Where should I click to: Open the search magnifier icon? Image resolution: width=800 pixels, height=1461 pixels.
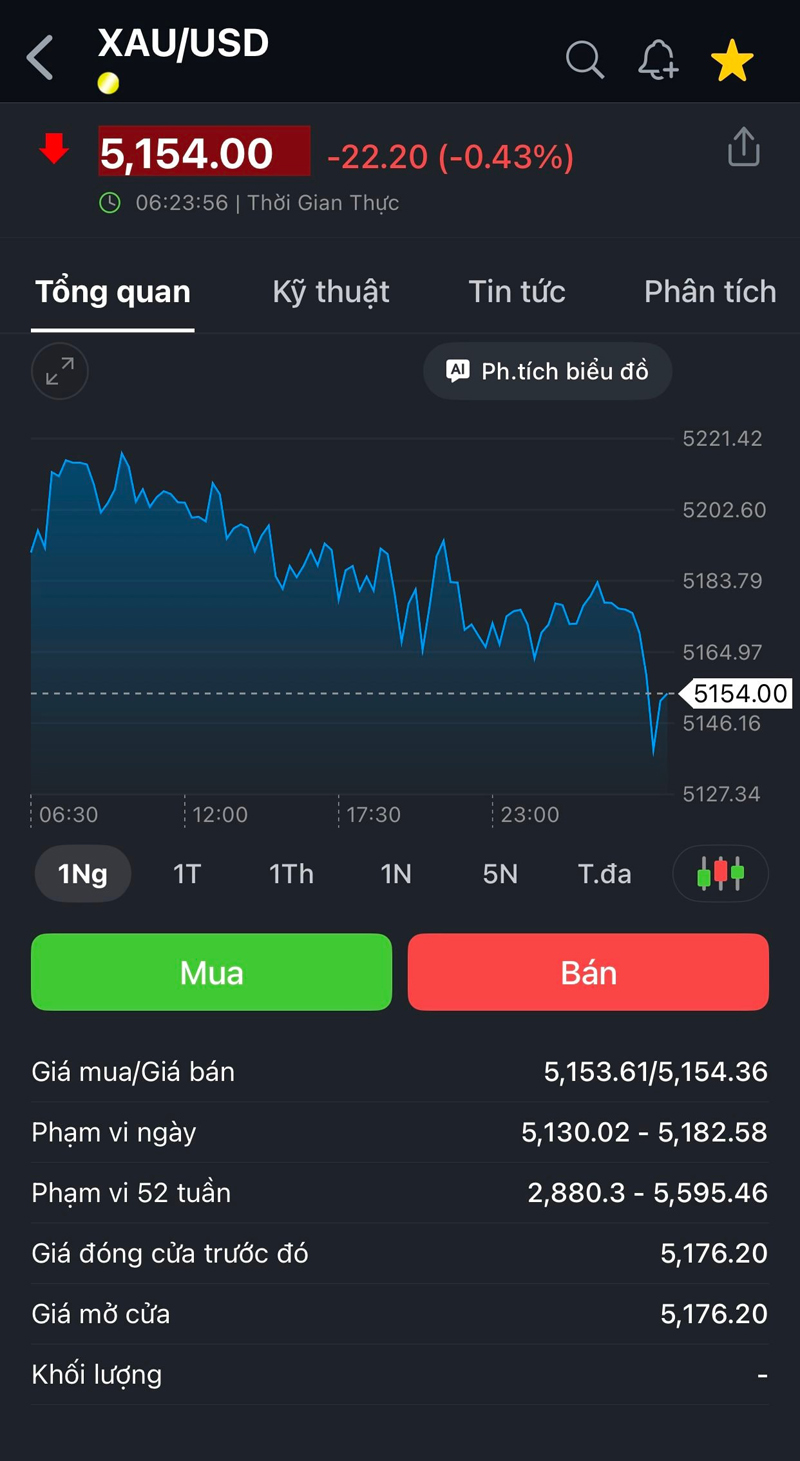click(585, 60)
